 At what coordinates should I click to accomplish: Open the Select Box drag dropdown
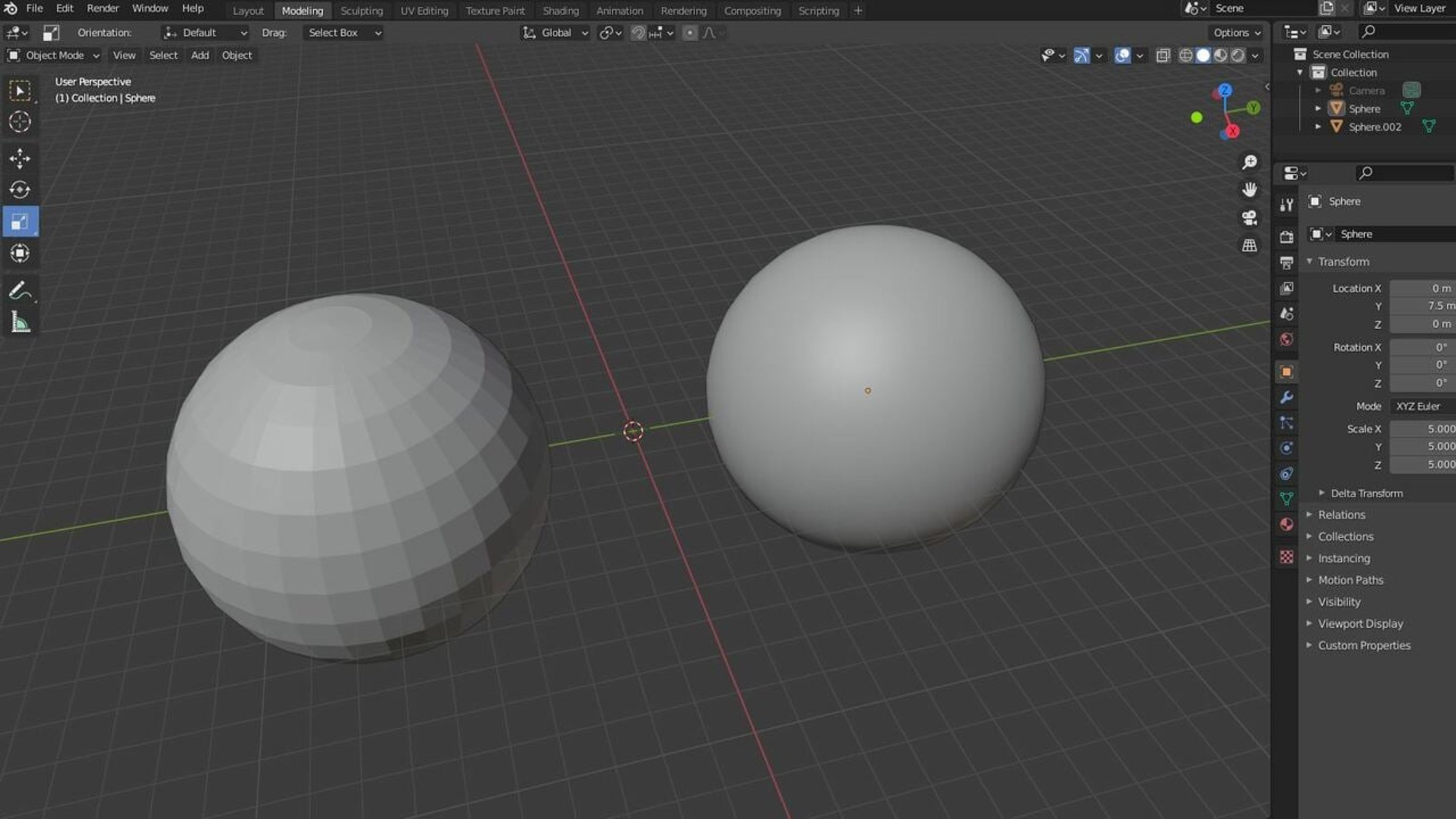344,33
